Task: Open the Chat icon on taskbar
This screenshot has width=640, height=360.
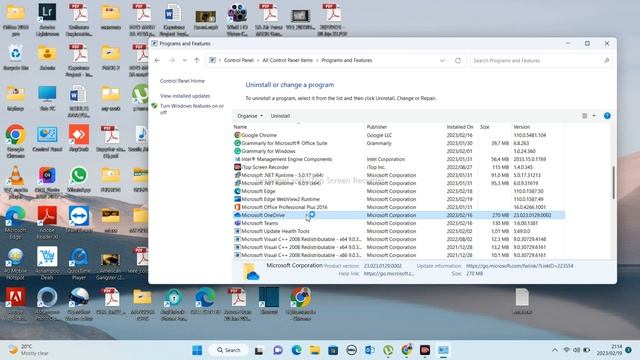Action: pyautogui.click(x=278, y=350)
